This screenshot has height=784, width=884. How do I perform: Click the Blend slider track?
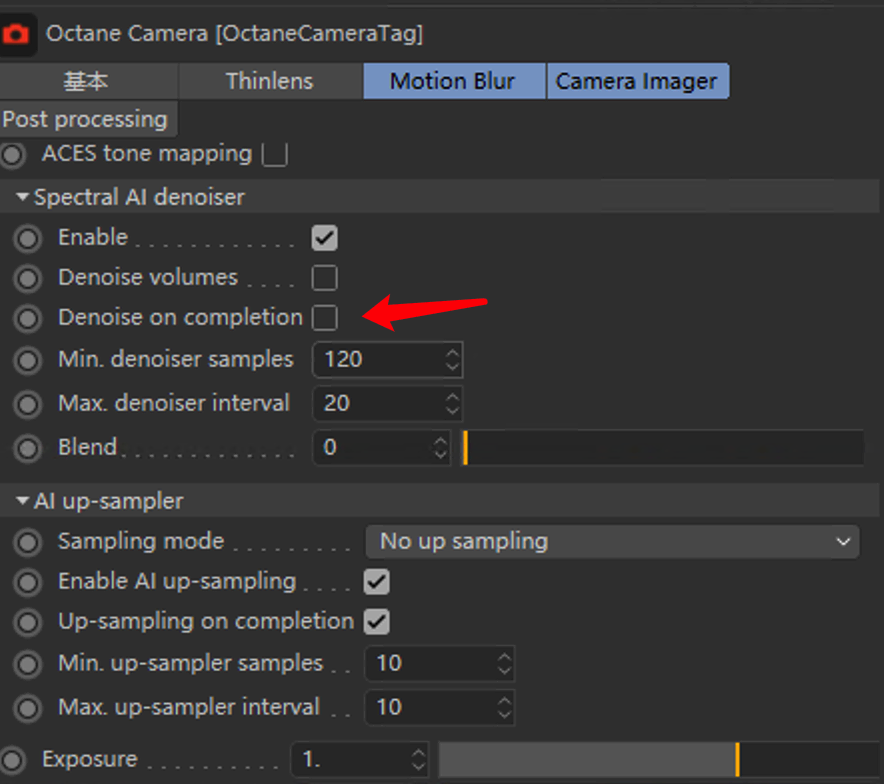pos(664,448)
